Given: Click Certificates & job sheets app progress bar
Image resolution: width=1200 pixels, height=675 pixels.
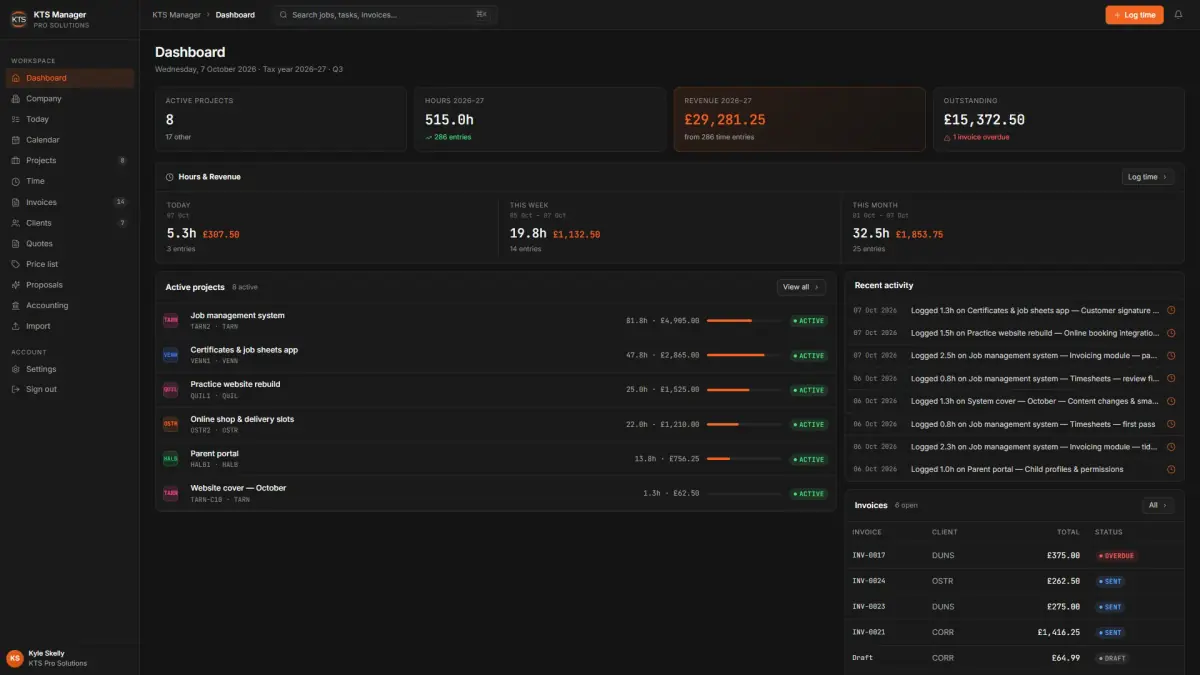Looking at the screenshot, I should coord(744,355).
